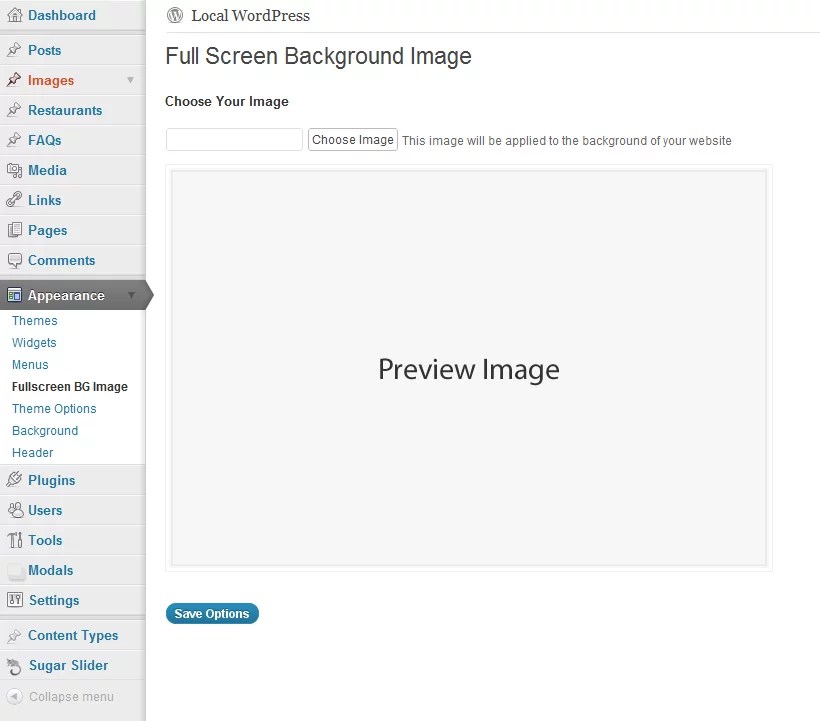Expand the Images flyout arrow

(x=131, y=80)
